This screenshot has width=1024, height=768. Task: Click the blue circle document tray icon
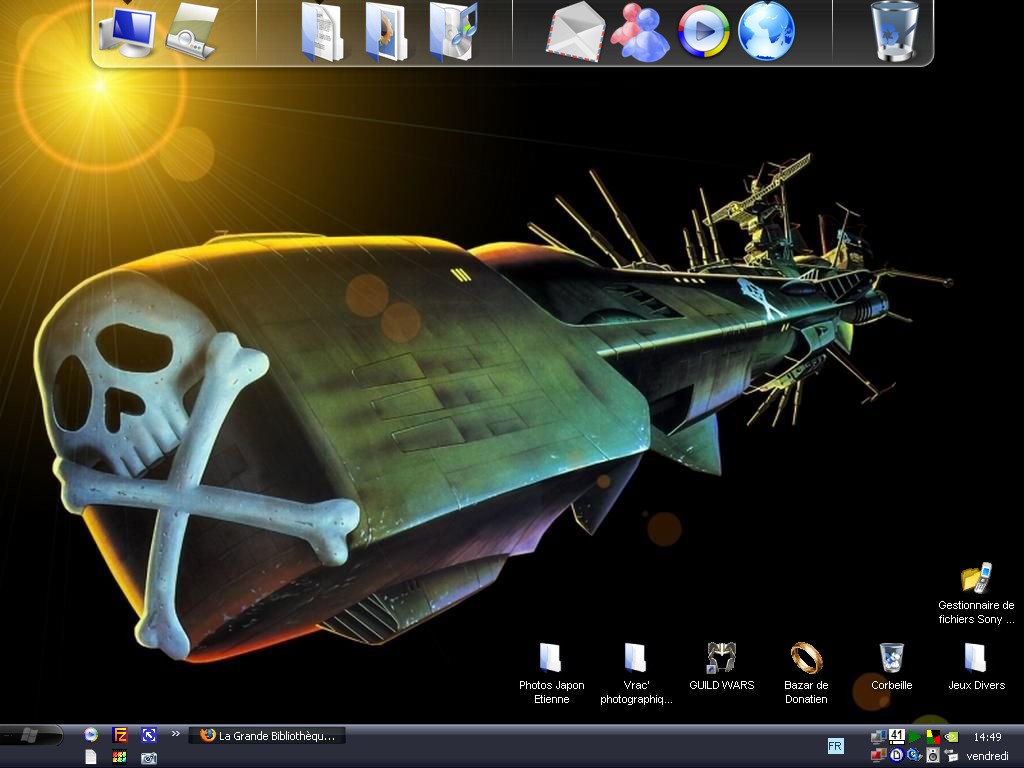click(897, 755)
